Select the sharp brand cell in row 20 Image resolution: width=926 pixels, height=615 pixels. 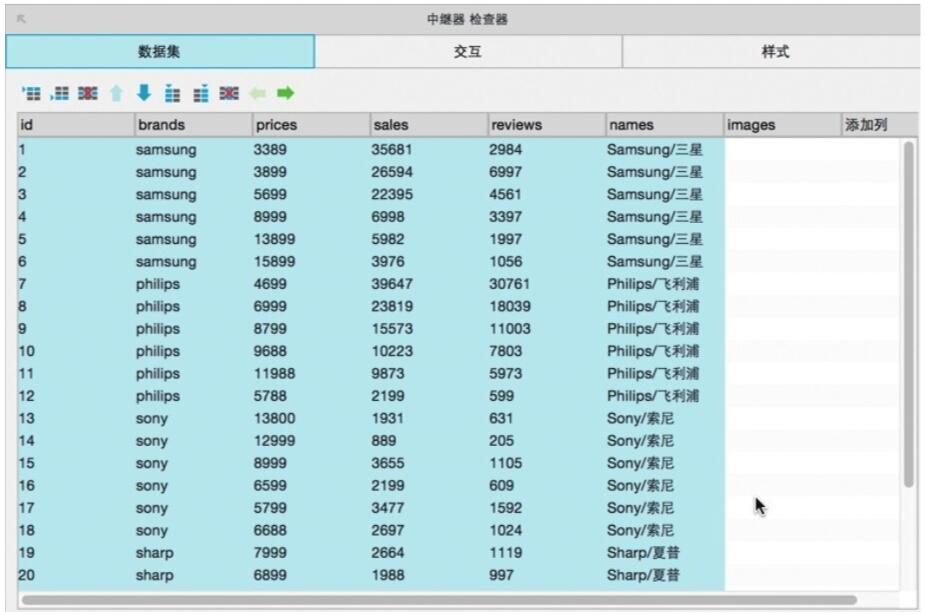pos(155,575)
